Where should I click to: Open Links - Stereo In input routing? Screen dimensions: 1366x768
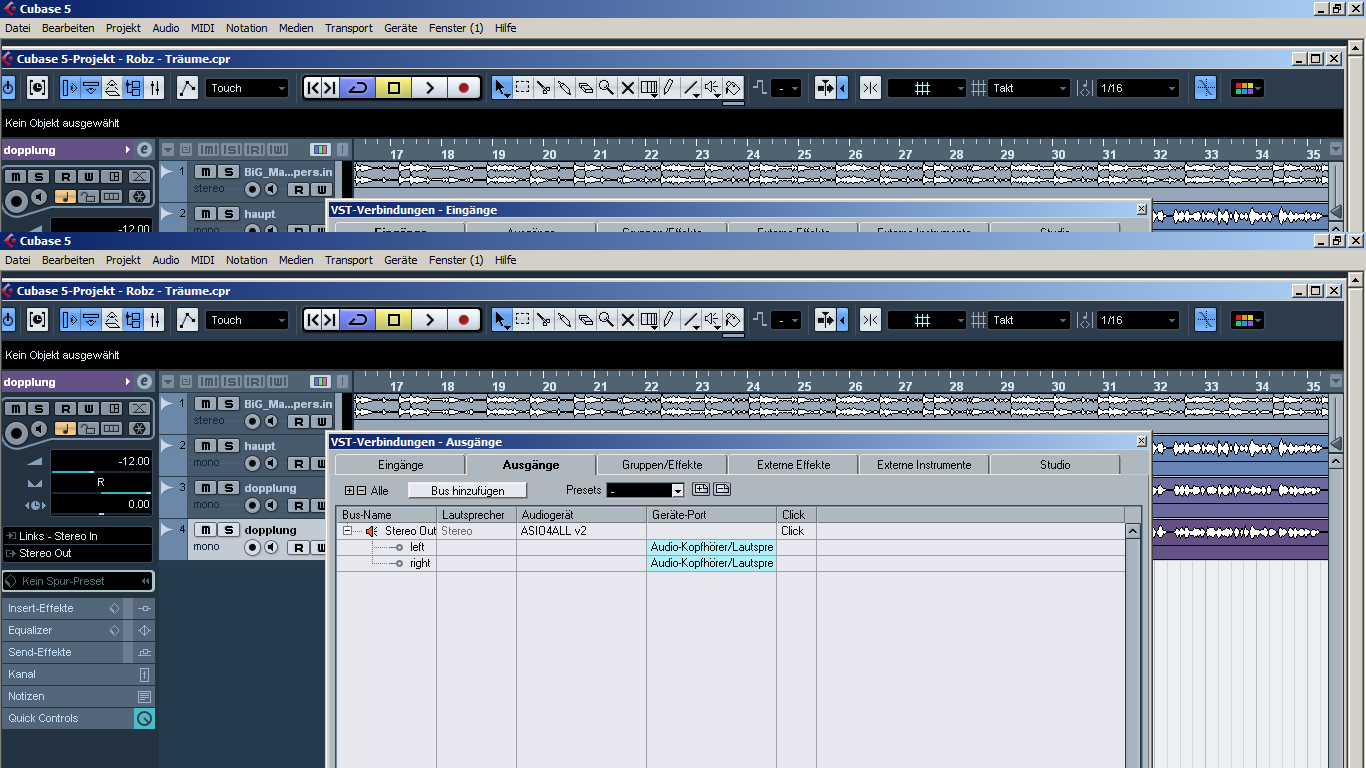click(x=78, y=536)
